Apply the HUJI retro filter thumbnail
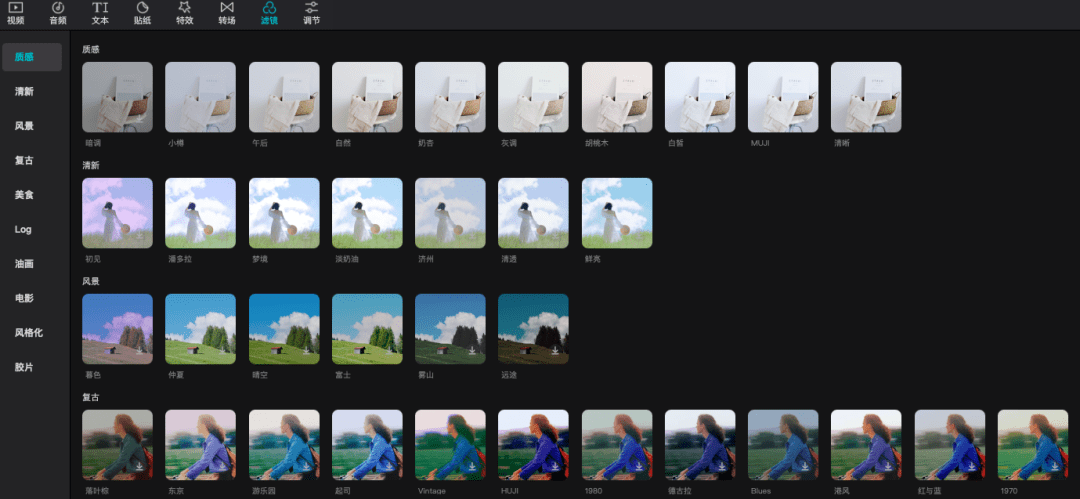This screenshot has height=499, width=1080. click(533, 445)
